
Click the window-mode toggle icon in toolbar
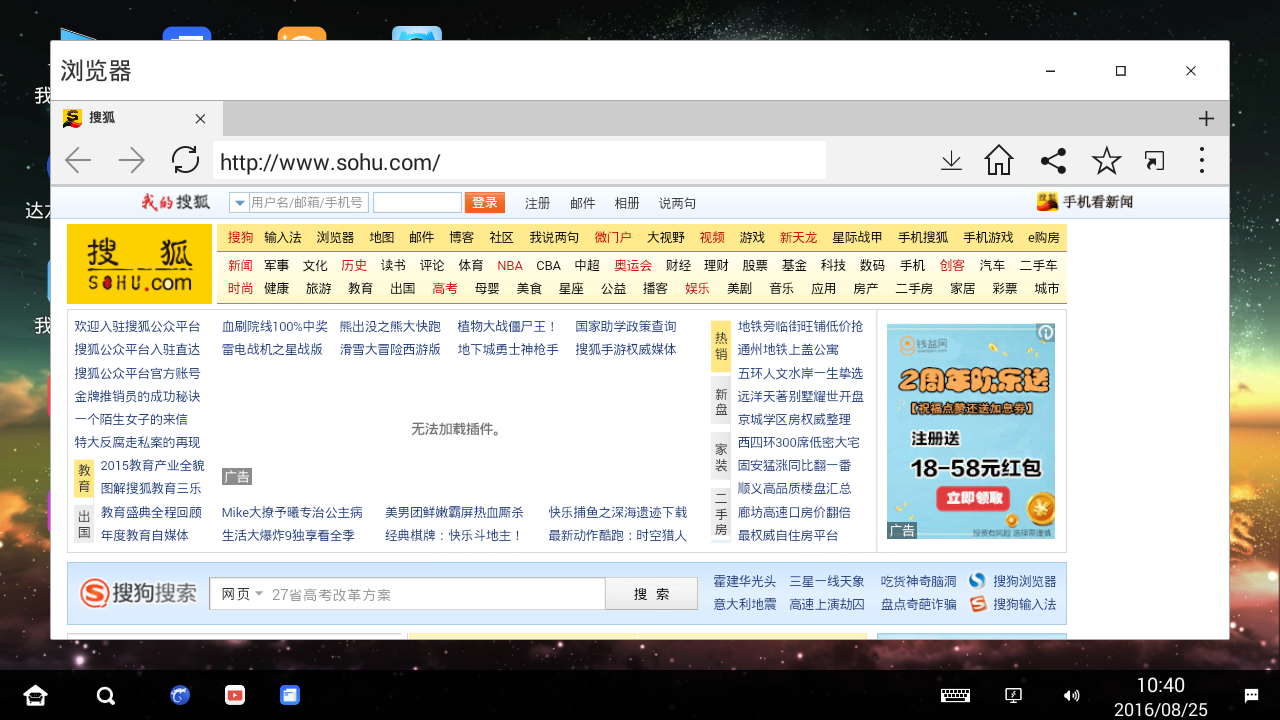pyautogui.click(x=1155, y=160)
